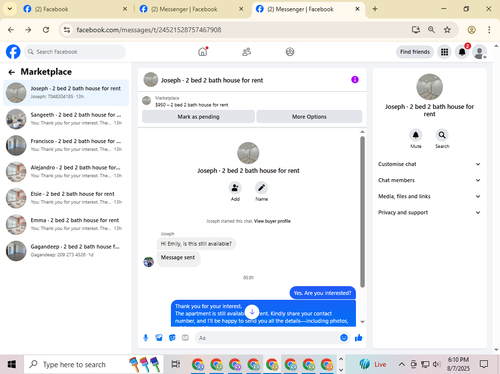Click the volume icon in system tray

point(436,364)
